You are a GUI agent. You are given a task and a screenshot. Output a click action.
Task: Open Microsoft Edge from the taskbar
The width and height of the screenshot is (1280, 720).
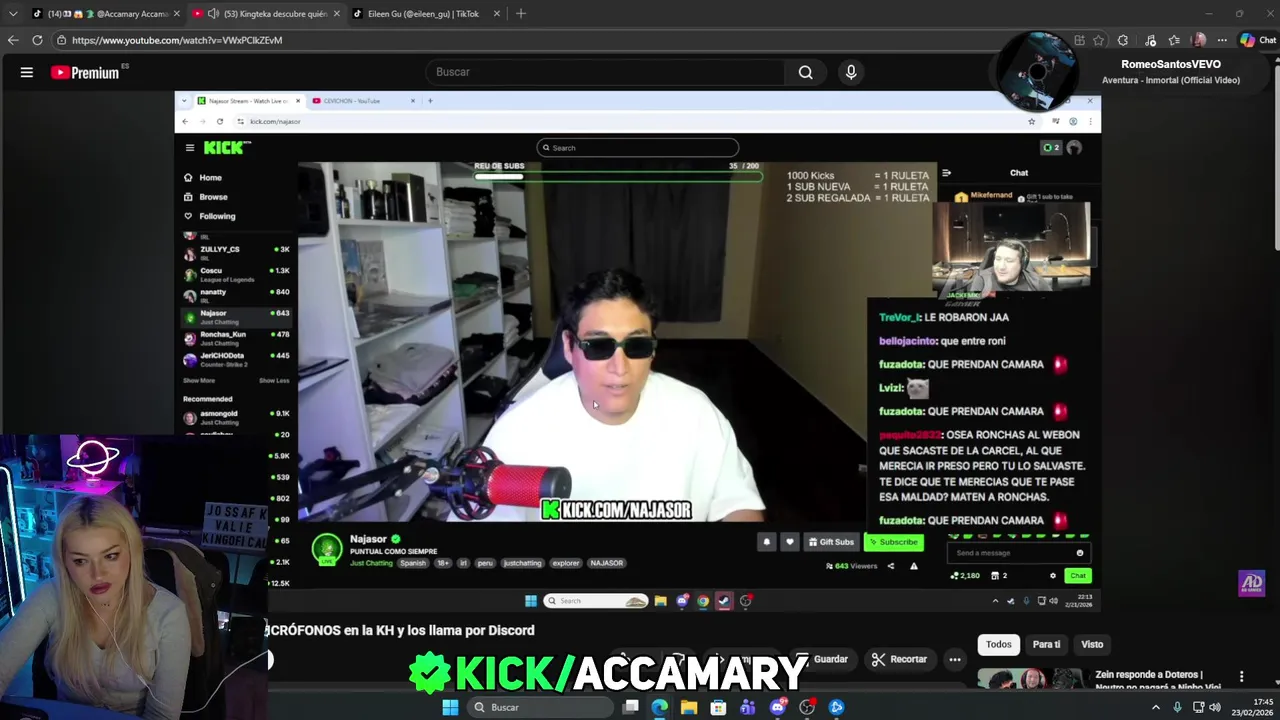(660, 707)
